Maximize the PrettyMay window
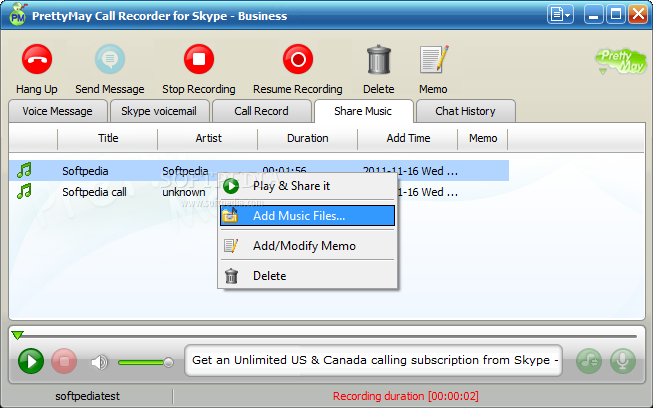Viewport: 653px width, 408px height. click(x=616, y=15)
